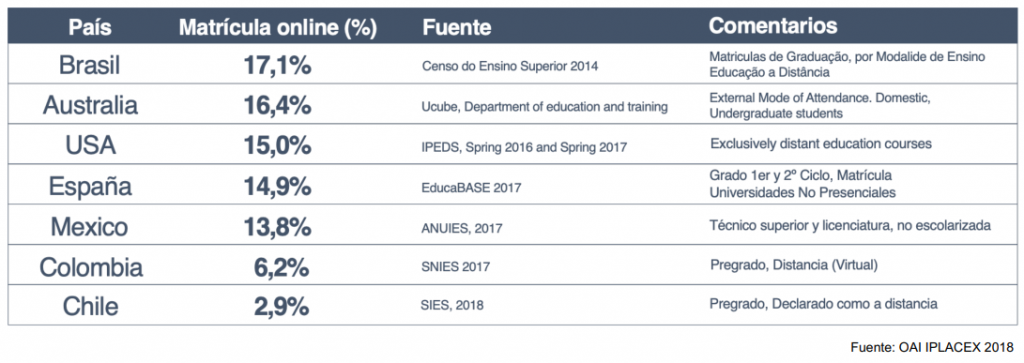Screen dimensions: 1024x363
Task: Click the Censo do Ensino Superior 2014 source
Action: [x=509, y=65]
